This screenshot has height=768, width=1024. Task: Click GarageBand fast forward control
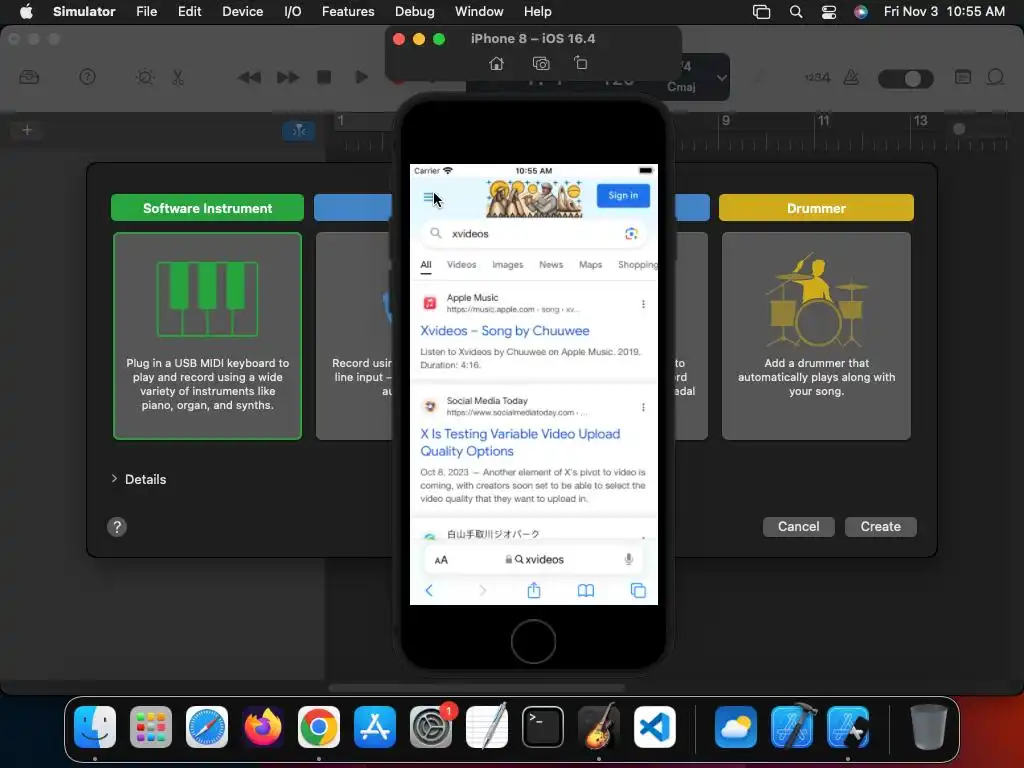[287, 77]
